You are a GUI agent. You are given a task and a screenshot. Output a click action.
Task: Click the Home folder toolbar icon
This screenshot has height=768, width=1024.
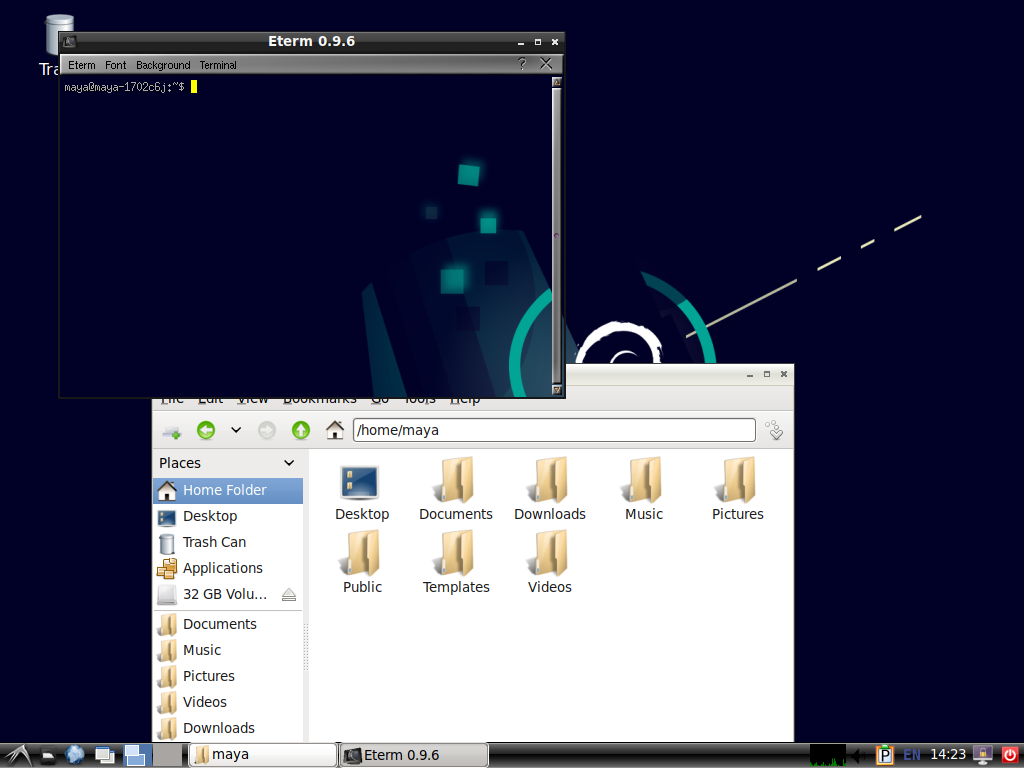point(335,430)
